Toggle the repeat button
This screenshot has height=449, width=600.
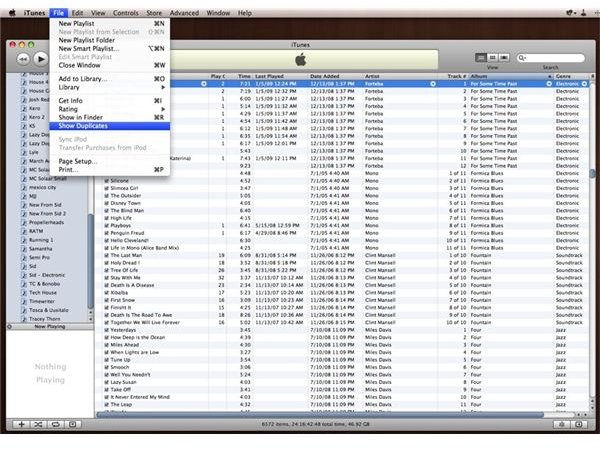click(55, 424)
